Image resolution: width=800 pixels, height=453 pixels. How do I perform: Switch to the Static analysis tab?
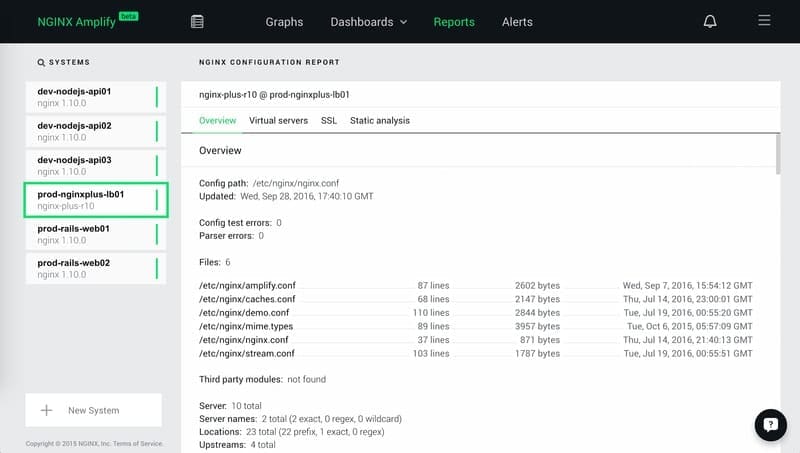click(x=380, y=120)
